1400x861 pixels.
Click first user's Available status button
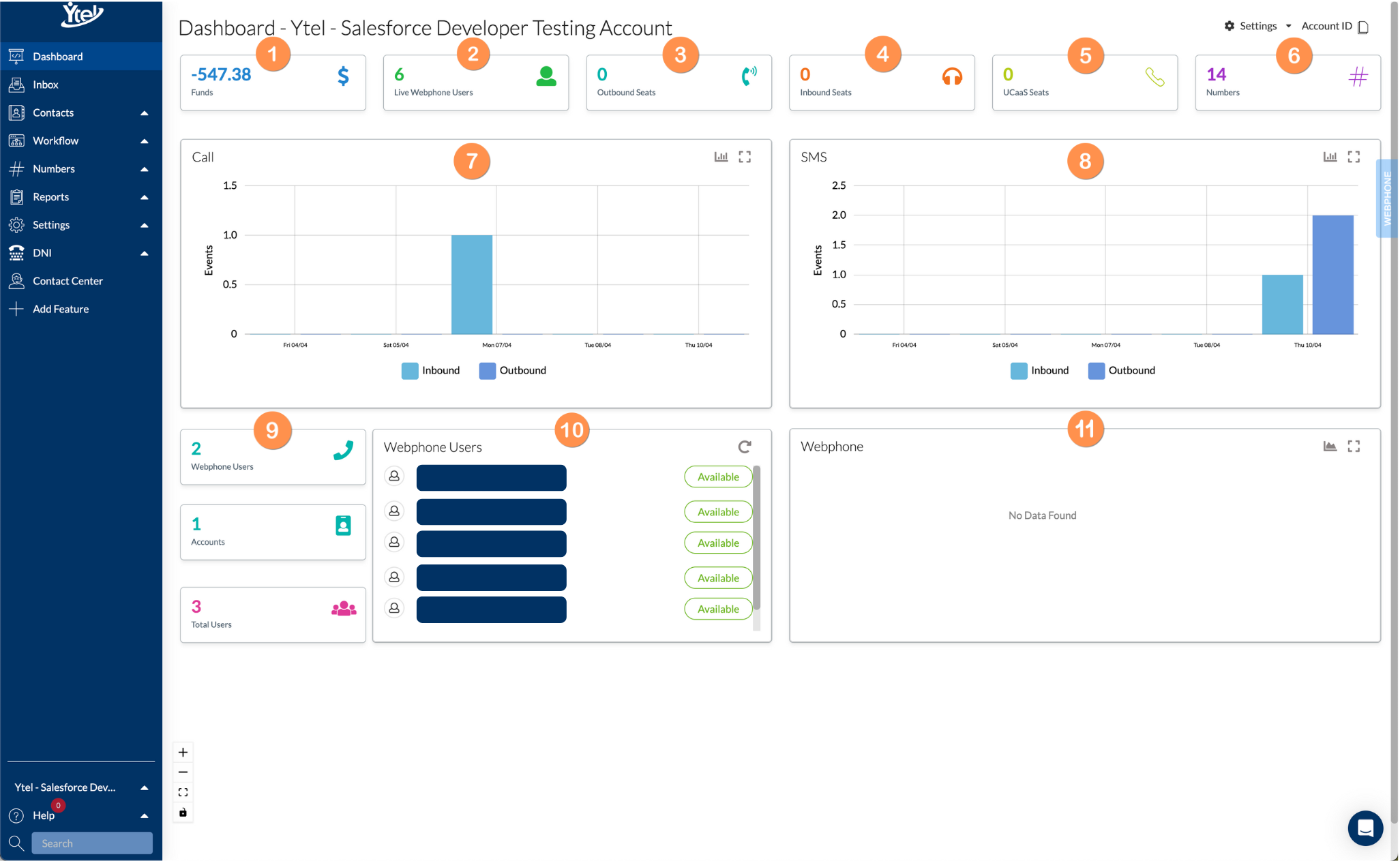pos(717,477)
